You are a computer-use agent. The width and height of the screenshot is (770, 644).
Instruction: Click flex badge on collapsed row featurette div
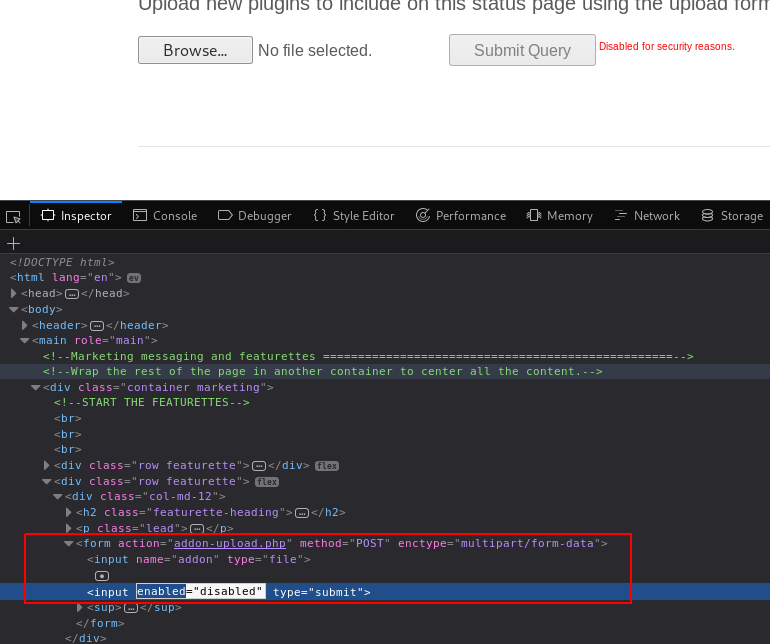pos(327,466)
